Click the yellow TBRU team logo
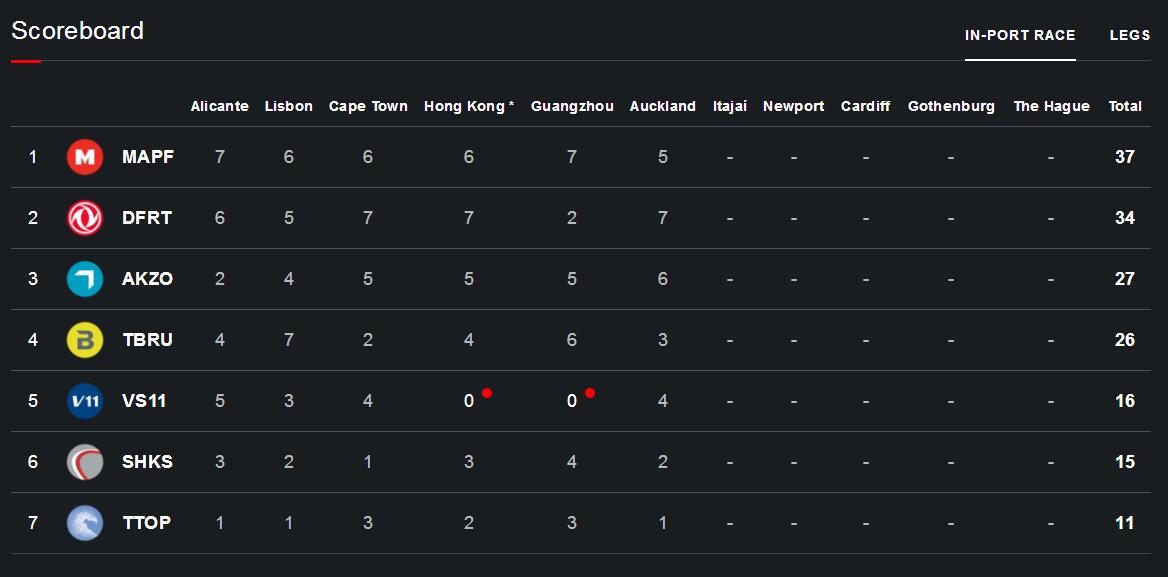This screenshot has width=1168, height=577. tap(85, 340)
